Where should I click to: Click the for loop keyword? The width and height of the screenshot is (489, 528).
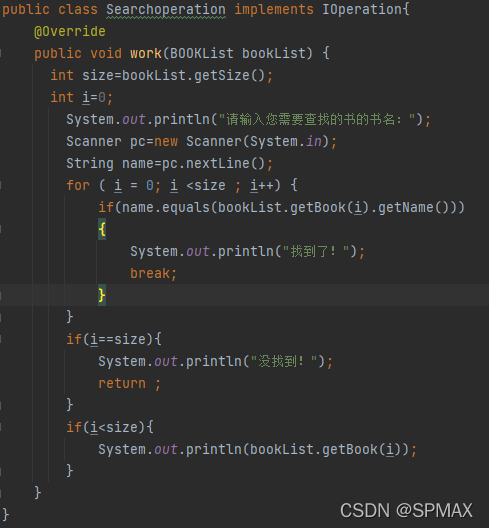(78, 185)
